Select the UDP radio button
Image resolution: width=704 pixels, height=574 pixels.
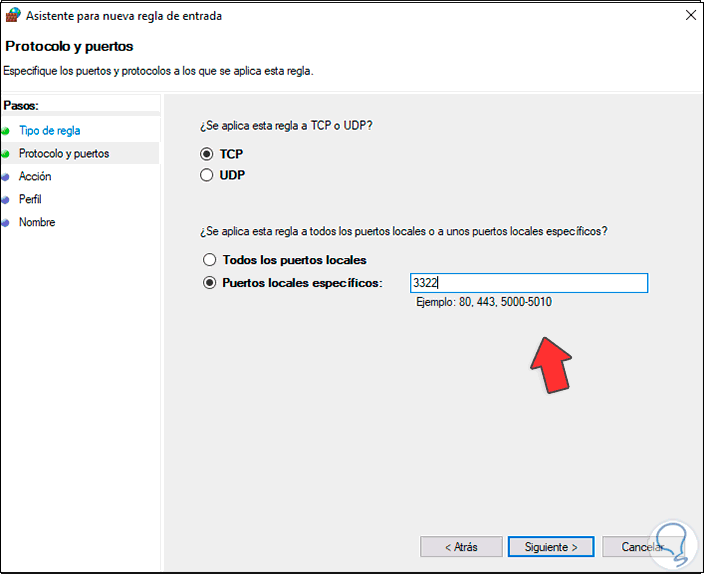[x=207, y=175]
